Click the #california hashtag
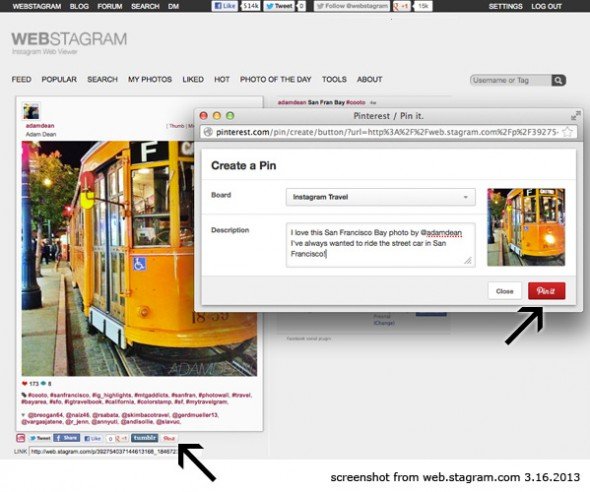The width and height of the screenshot is (590, 492). click(x=119, y=402)
